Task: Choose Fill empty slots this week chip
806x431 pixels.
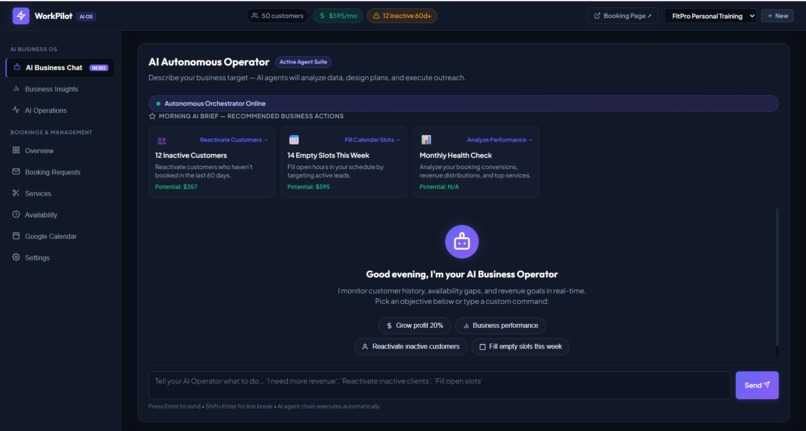Action: click(520, 347)
